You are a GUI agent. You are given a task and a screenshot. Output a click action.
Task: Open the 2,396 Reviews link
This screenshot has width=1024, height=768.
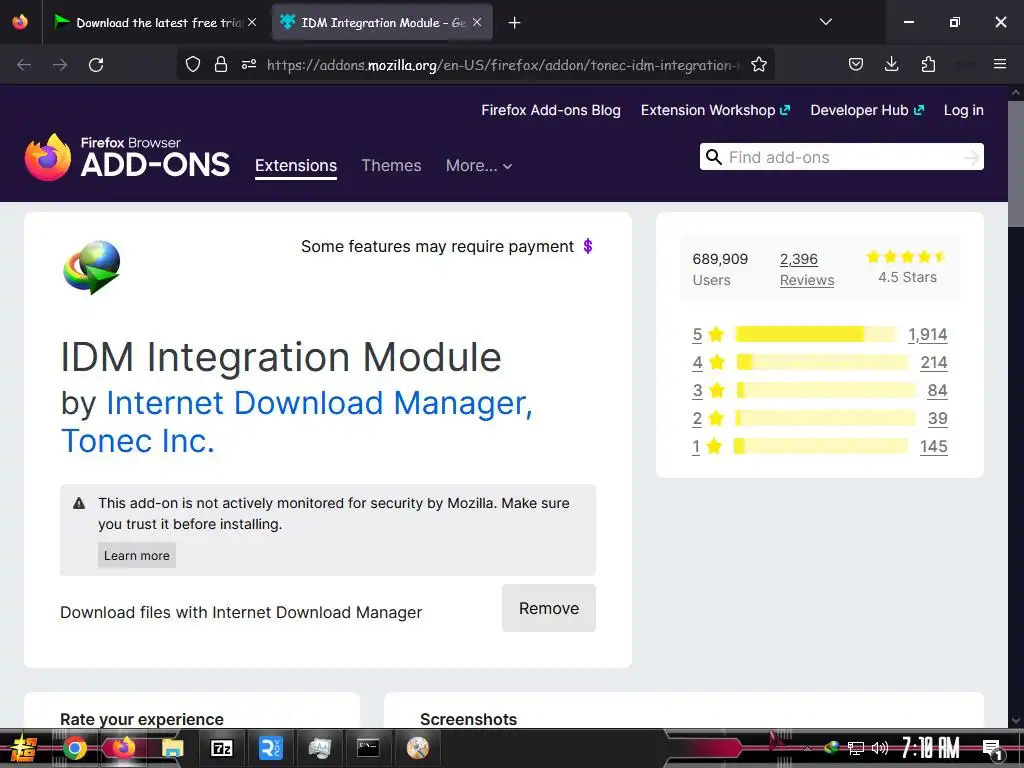pyautogui.click(x=807, y=269)
